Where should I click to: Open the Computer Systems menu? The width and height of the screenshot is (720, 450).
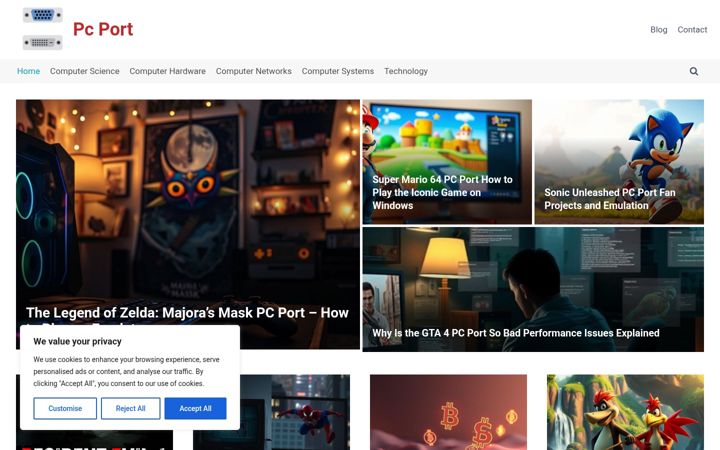tap(338, 71)
